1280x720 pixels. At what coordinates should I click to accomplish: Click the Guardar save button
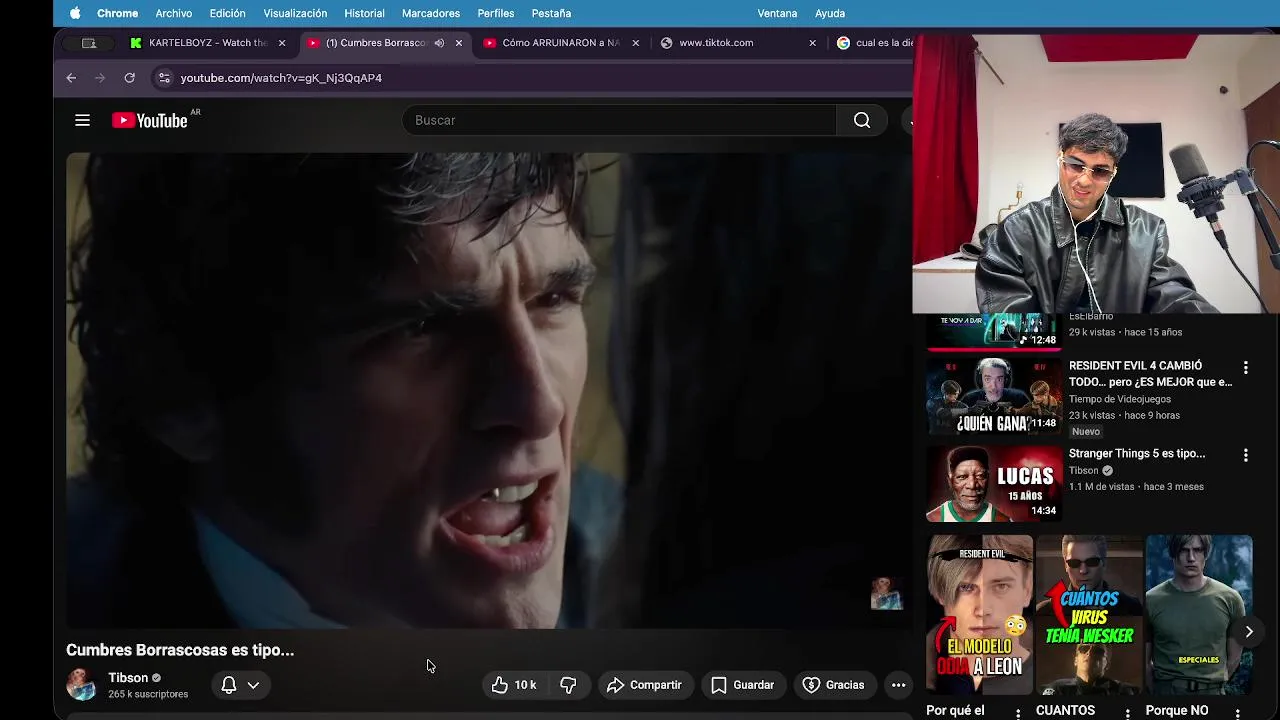(742, 685)
